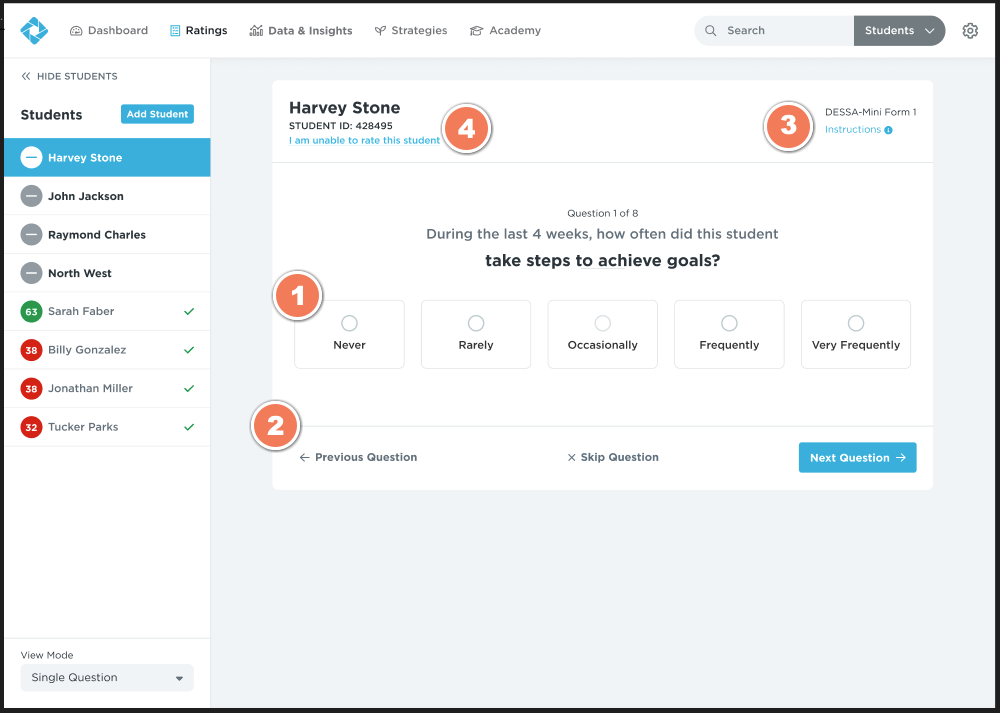Click Tucker Parks' red score badge
The image size is (1000, 713).
[31, 427]
